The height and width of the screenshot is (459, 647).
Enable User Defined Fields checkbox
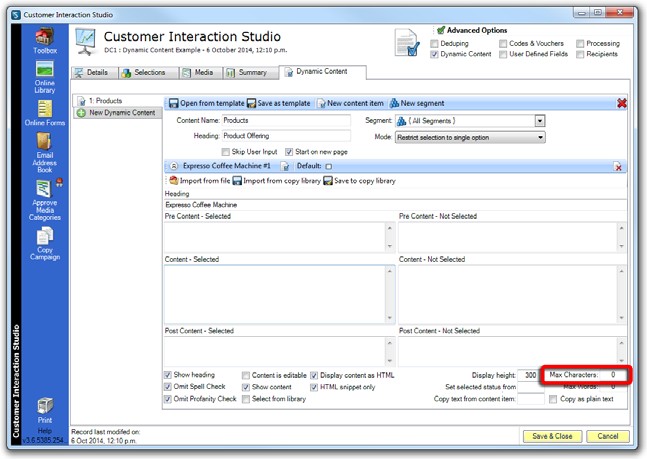(x=503, y=54)
